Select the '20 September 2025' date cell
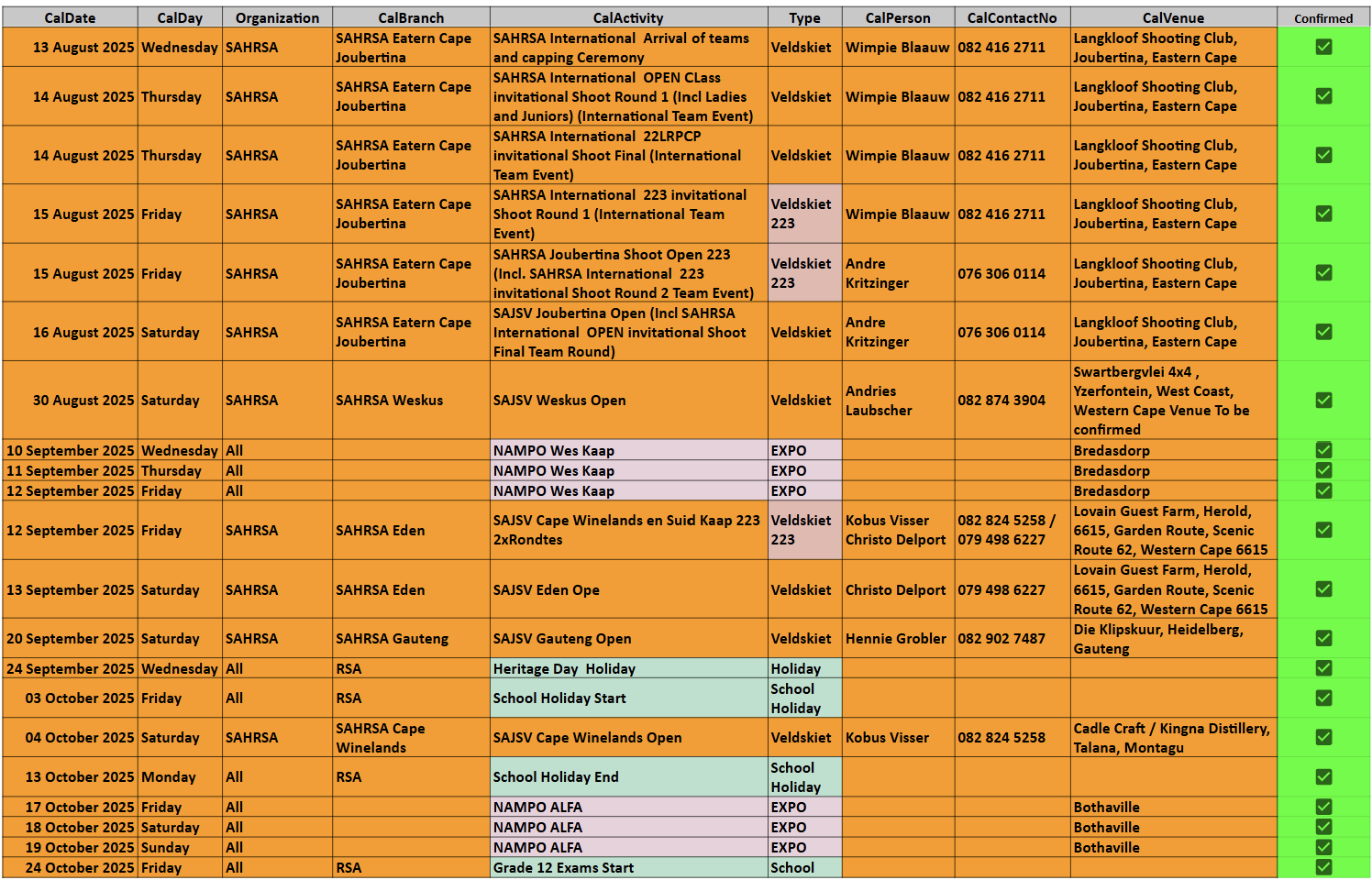This screenshot has width=1372, height=880. pos(70,638)
